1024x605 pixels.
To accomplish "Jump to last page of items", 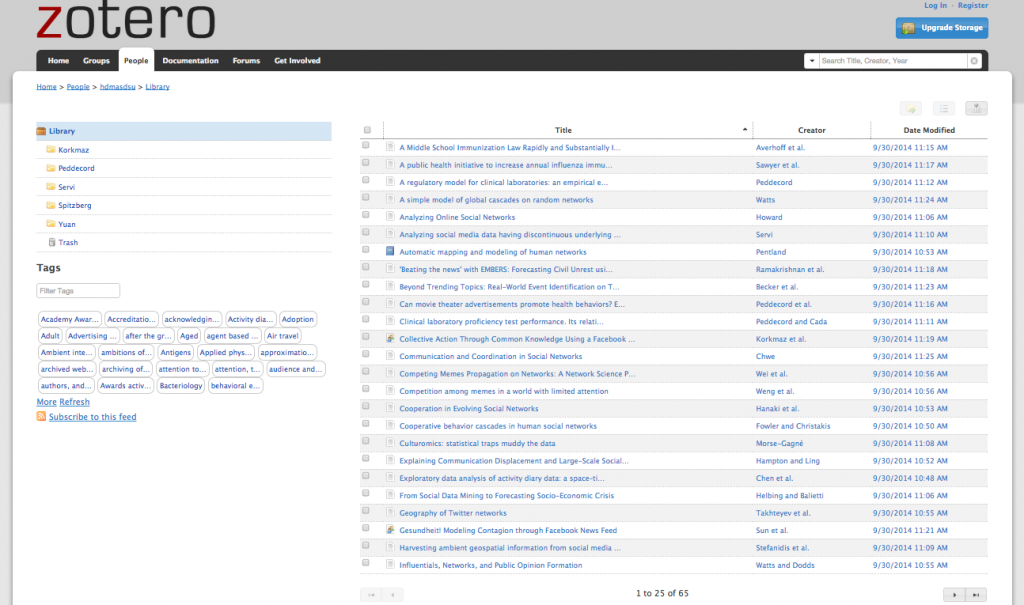I will click(x=976, y=595).
